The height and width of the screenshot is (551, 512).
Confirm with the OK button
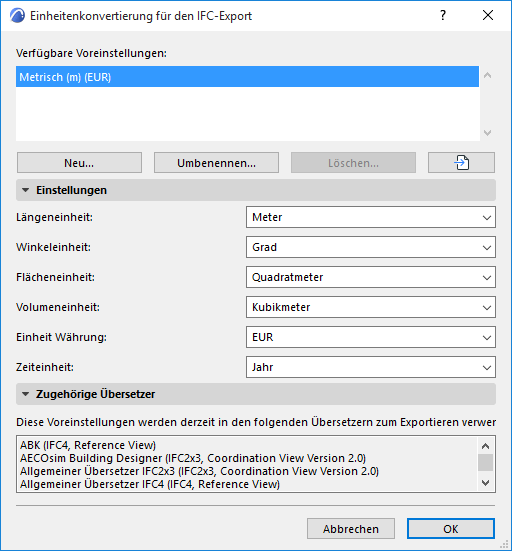click(x=451, y=529)
